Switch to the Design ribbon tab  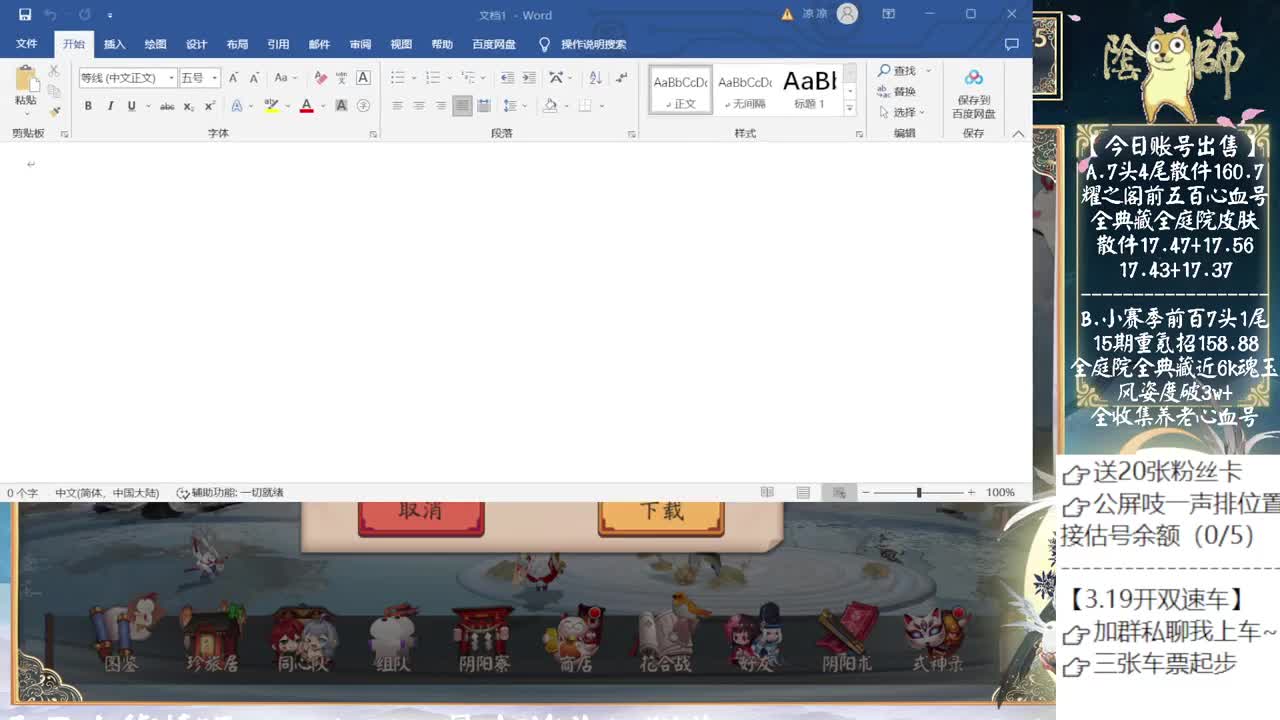coord(197,44)
